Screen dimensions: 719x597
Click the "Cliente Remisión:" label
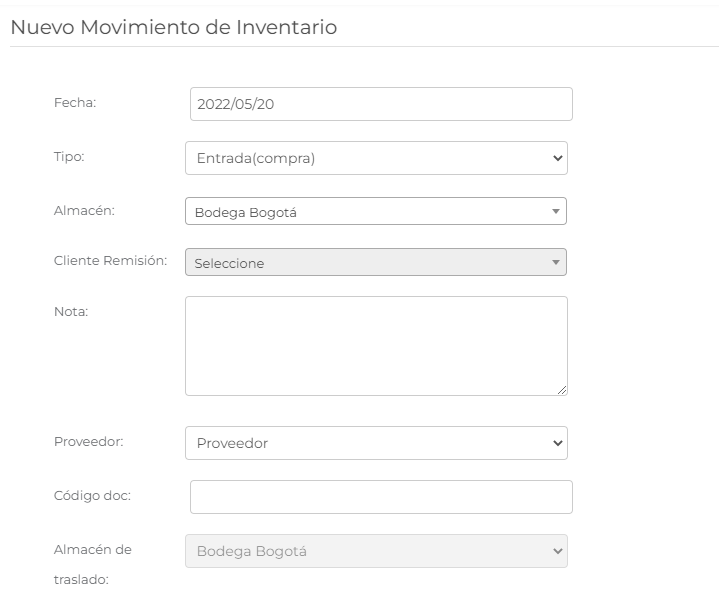pyautogui.click(x=112, y=260)
